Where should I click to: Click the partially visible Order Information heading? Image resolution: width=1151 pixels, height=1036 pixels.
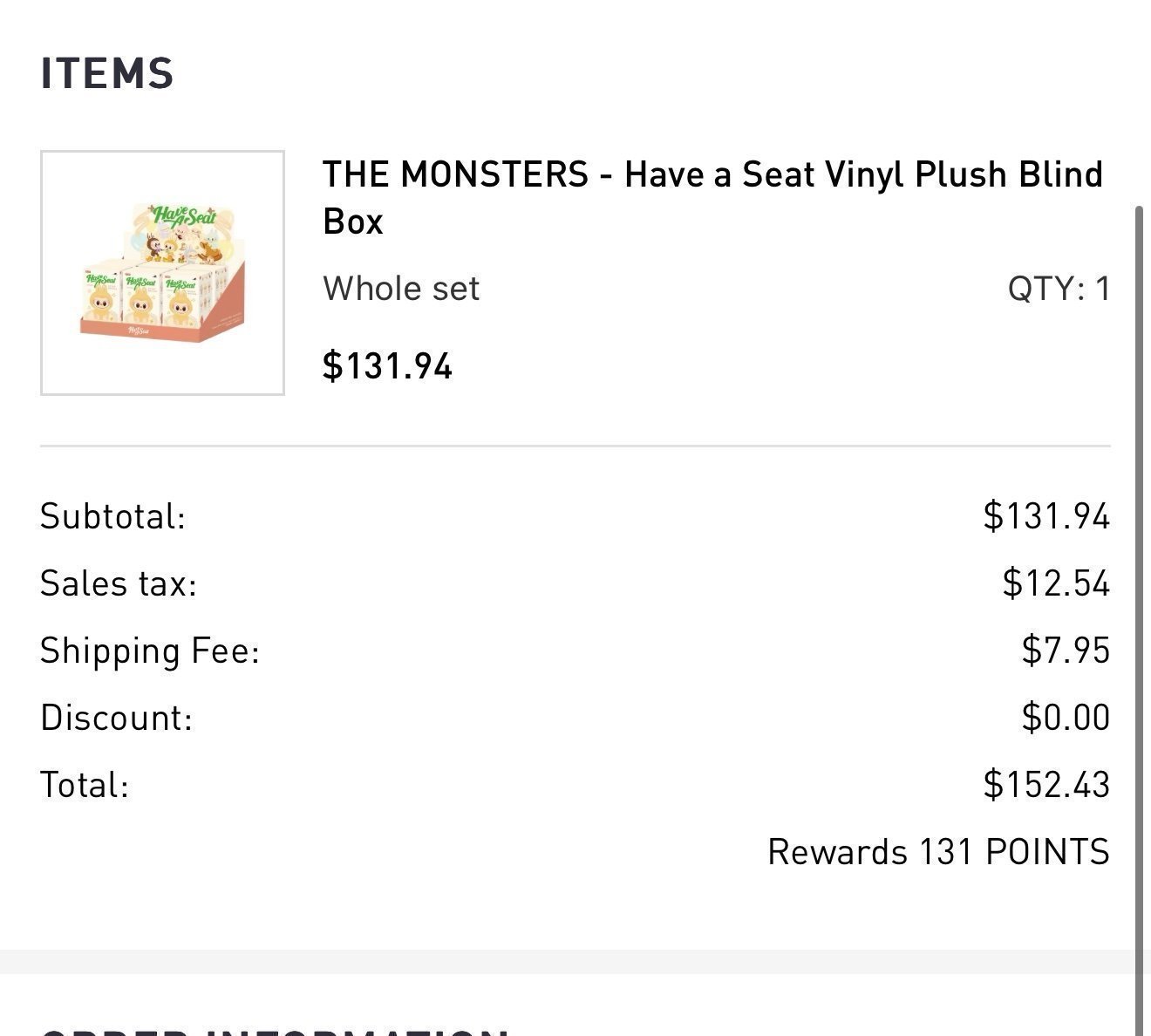(276, 1032)
